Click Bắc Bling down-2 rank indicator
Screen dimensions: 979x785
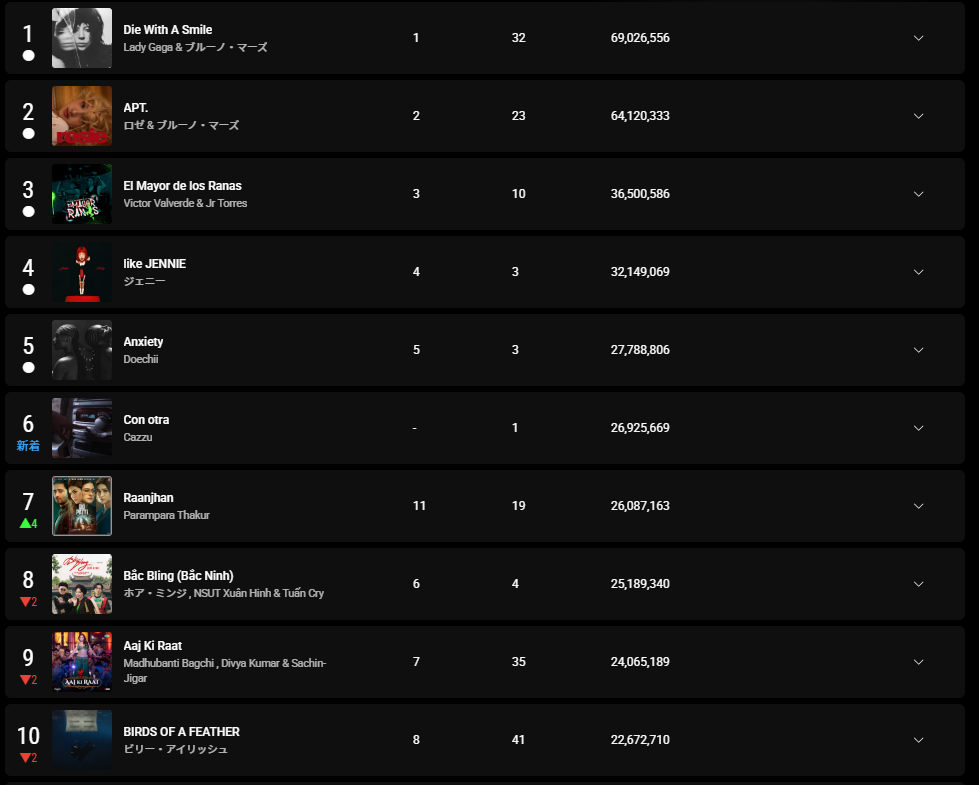(x=29, y=602)
